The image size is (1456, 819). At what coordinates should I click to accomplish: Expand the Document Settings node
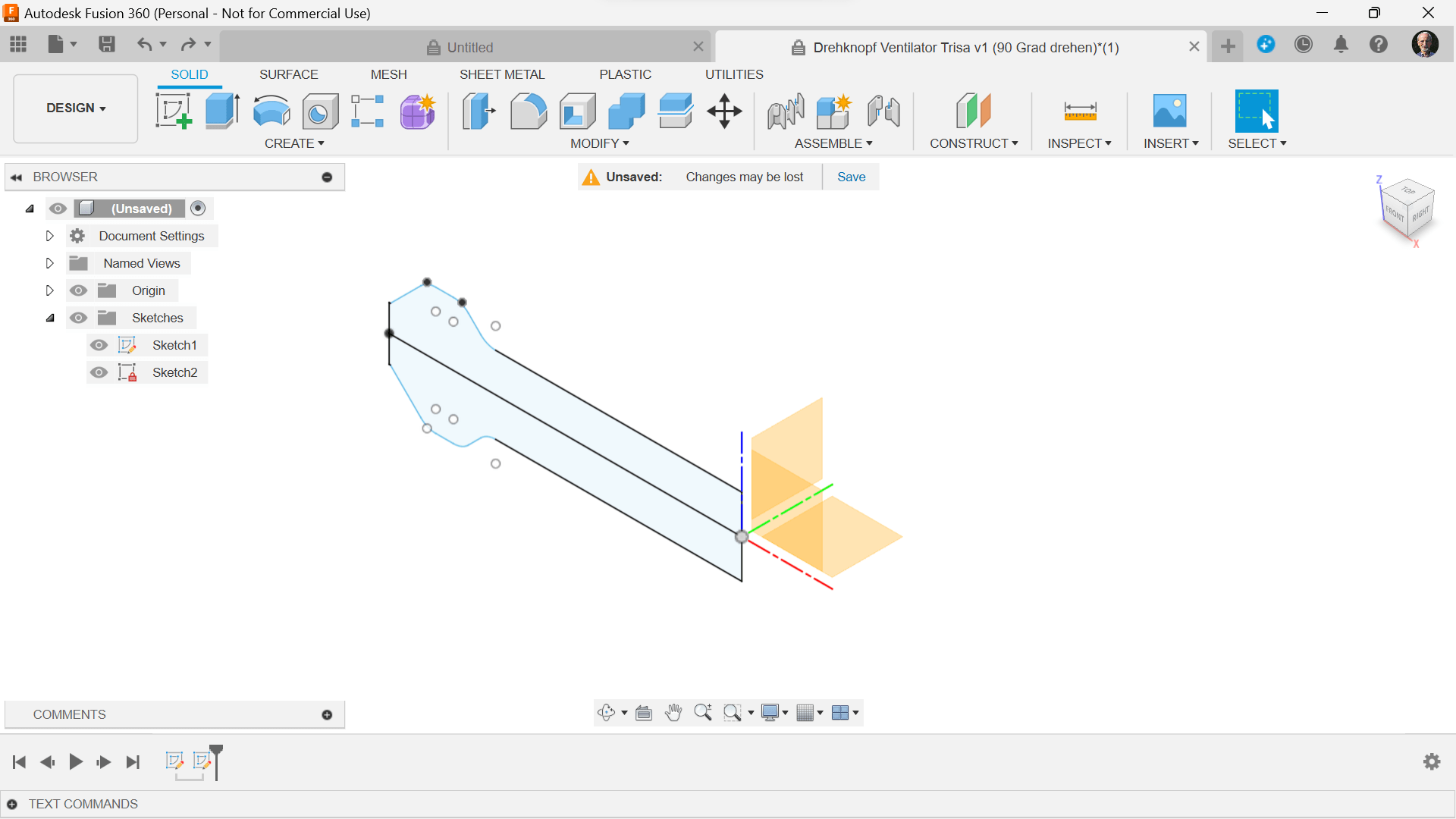coord(49,236)
